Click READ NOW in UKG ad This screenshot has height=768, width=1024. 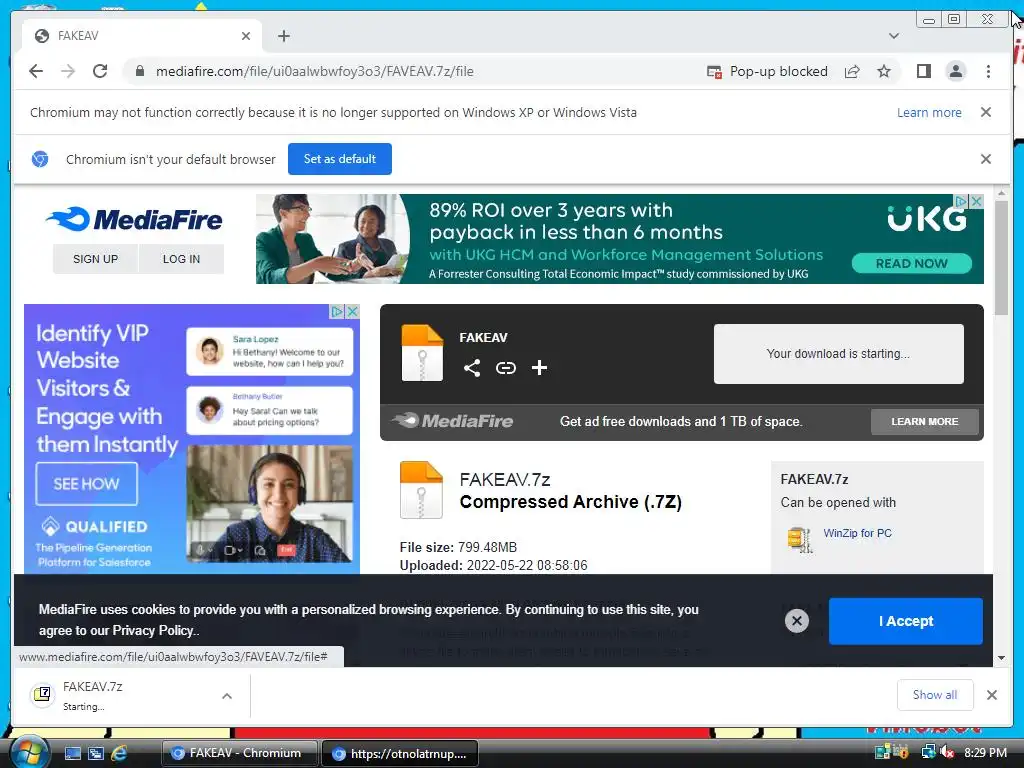click(912, 263)
